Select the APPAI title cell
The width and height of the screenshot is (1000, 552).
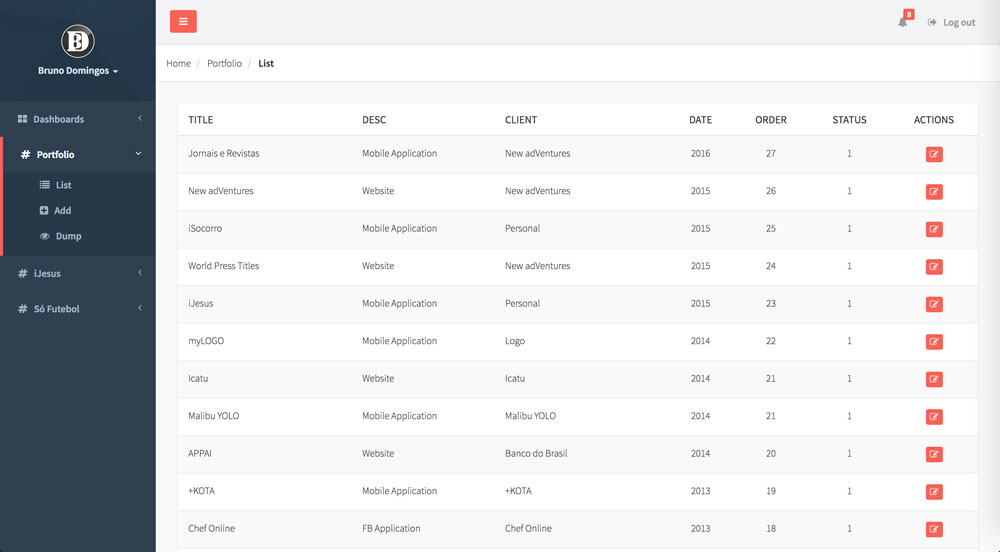(200, 453)
